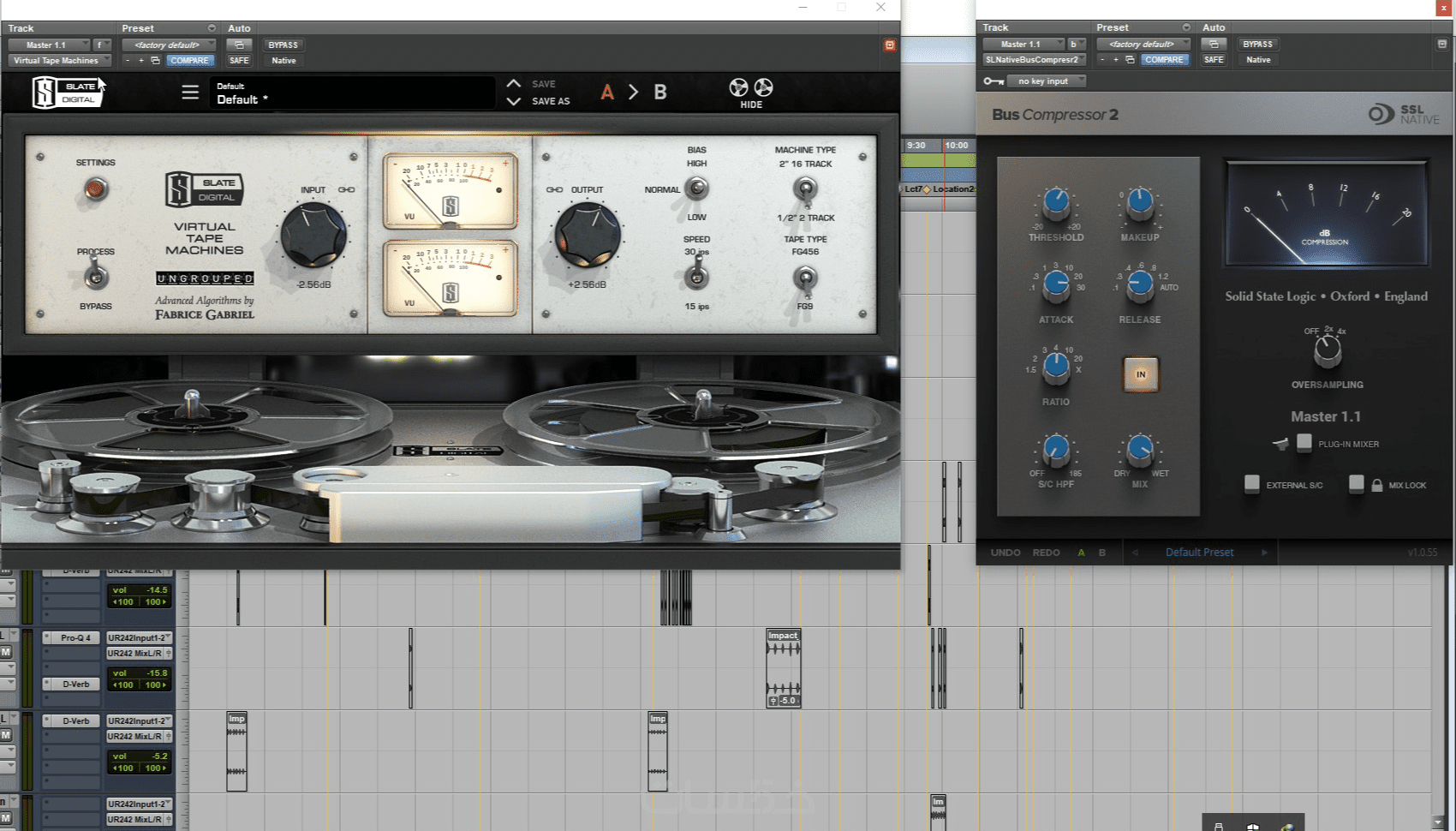Click SAVE AS in Virtual Tape Machines
Viewport: 1456px width, 831px height.
[551, 101]
